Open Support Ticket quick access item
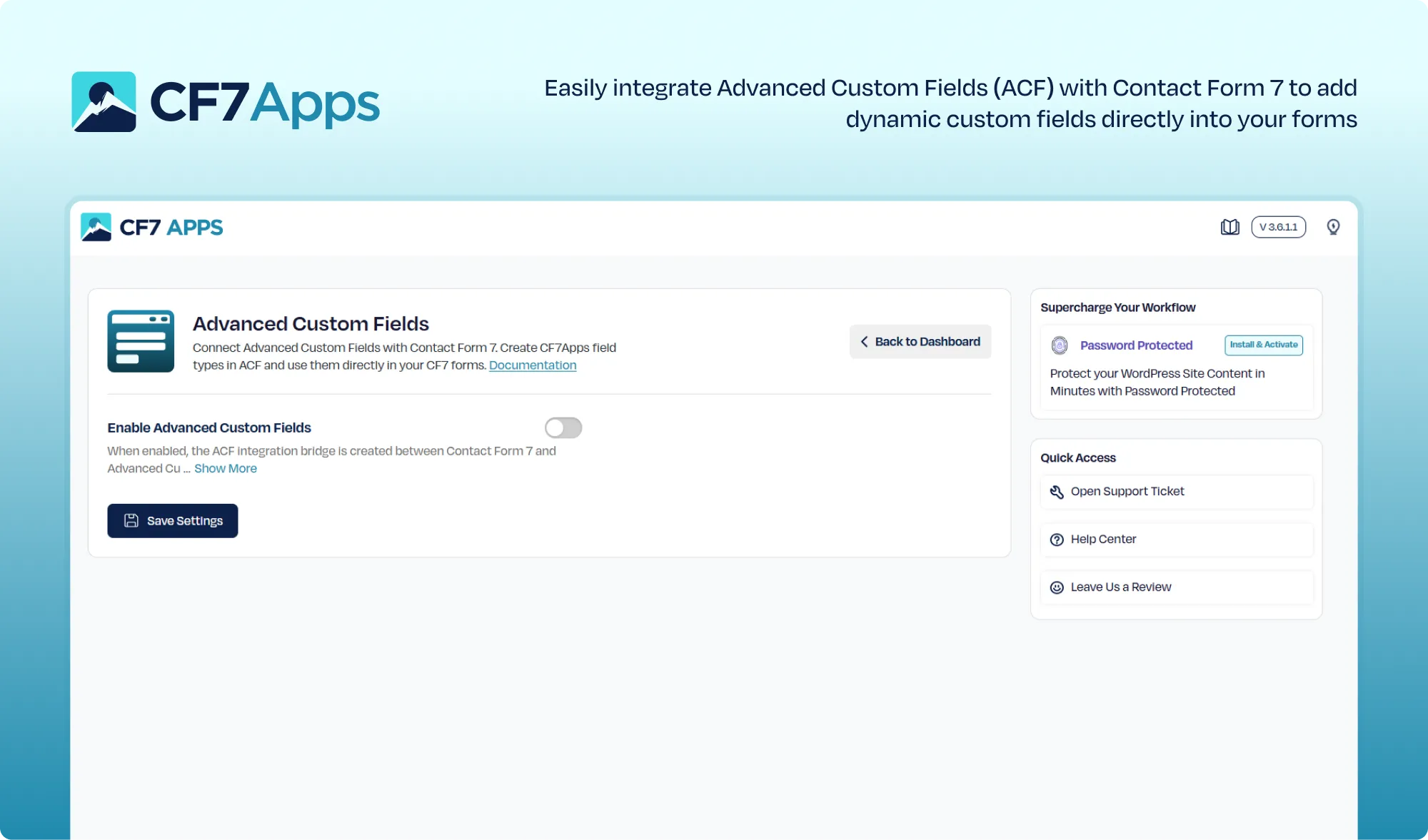This screenshot has height=840, width=1428. tap(1177, 492)
